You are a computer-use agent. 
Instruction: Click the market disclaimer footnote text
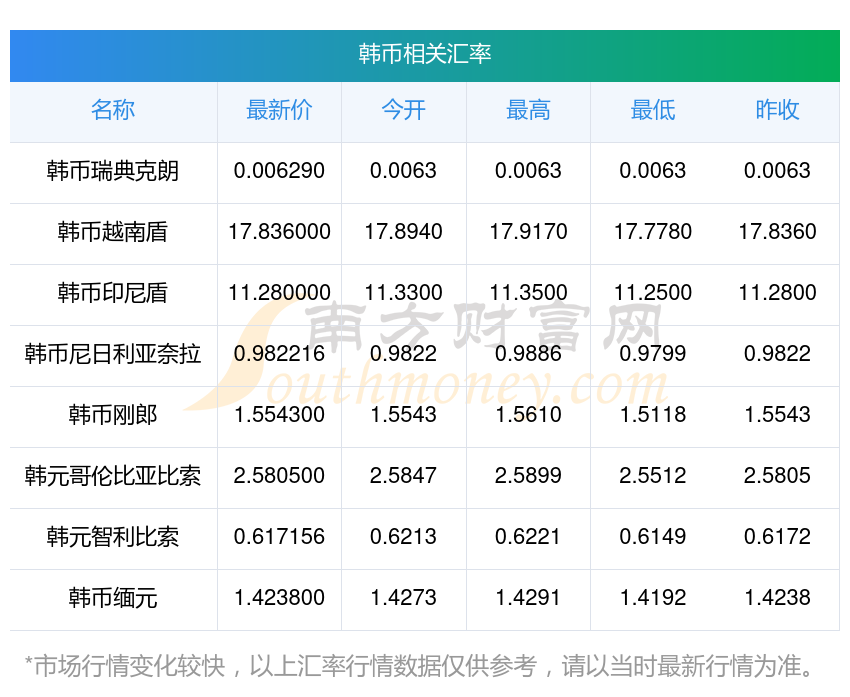click(418, 666)
